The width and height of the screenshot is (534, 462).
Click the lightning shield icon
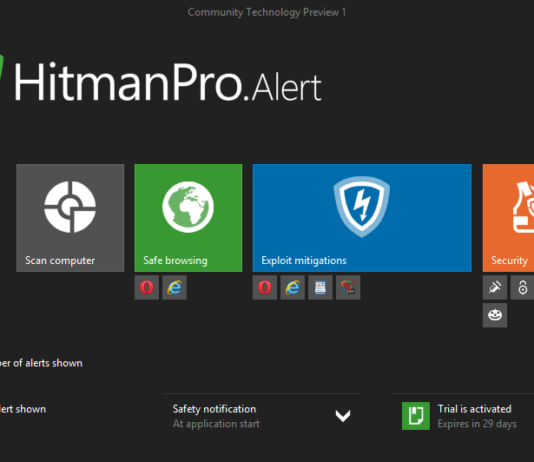pos(362,207)
